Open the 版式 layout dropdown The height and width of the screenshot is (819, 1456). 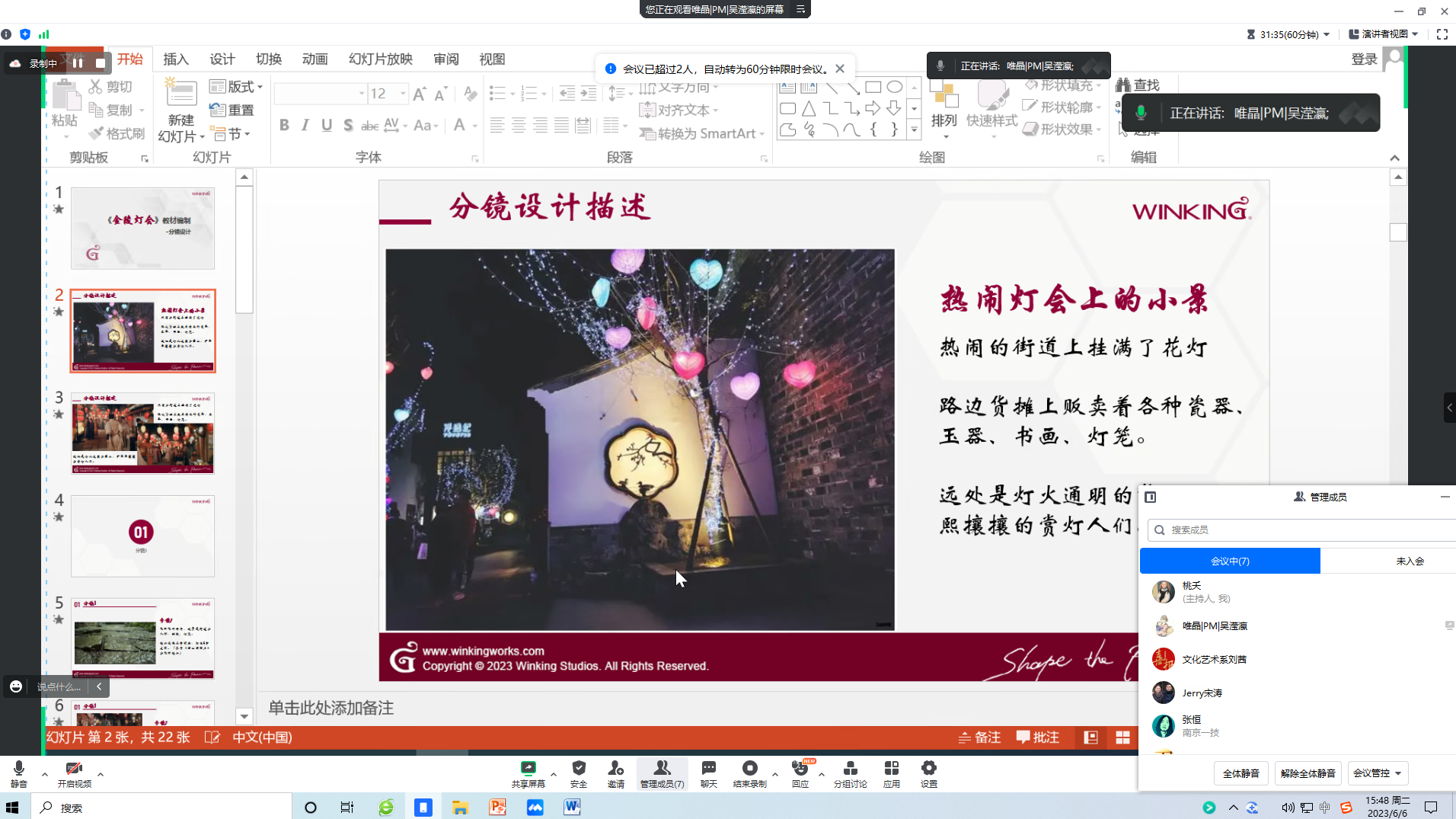point(236,87)
